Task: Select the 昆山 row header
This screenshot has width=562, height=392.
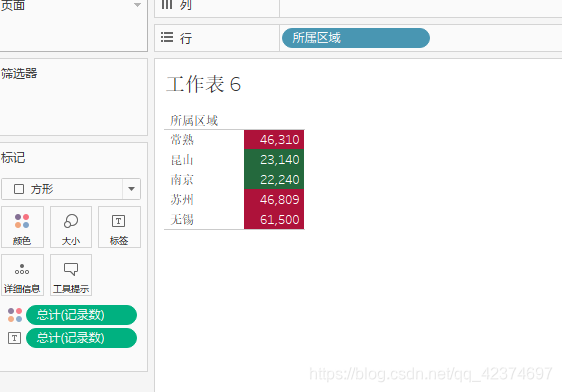Action: 182,159
